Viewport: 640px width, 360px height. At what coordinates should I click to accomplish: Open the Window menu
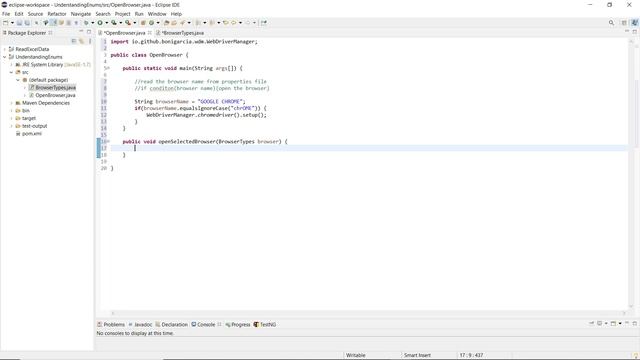click(157, 14)
